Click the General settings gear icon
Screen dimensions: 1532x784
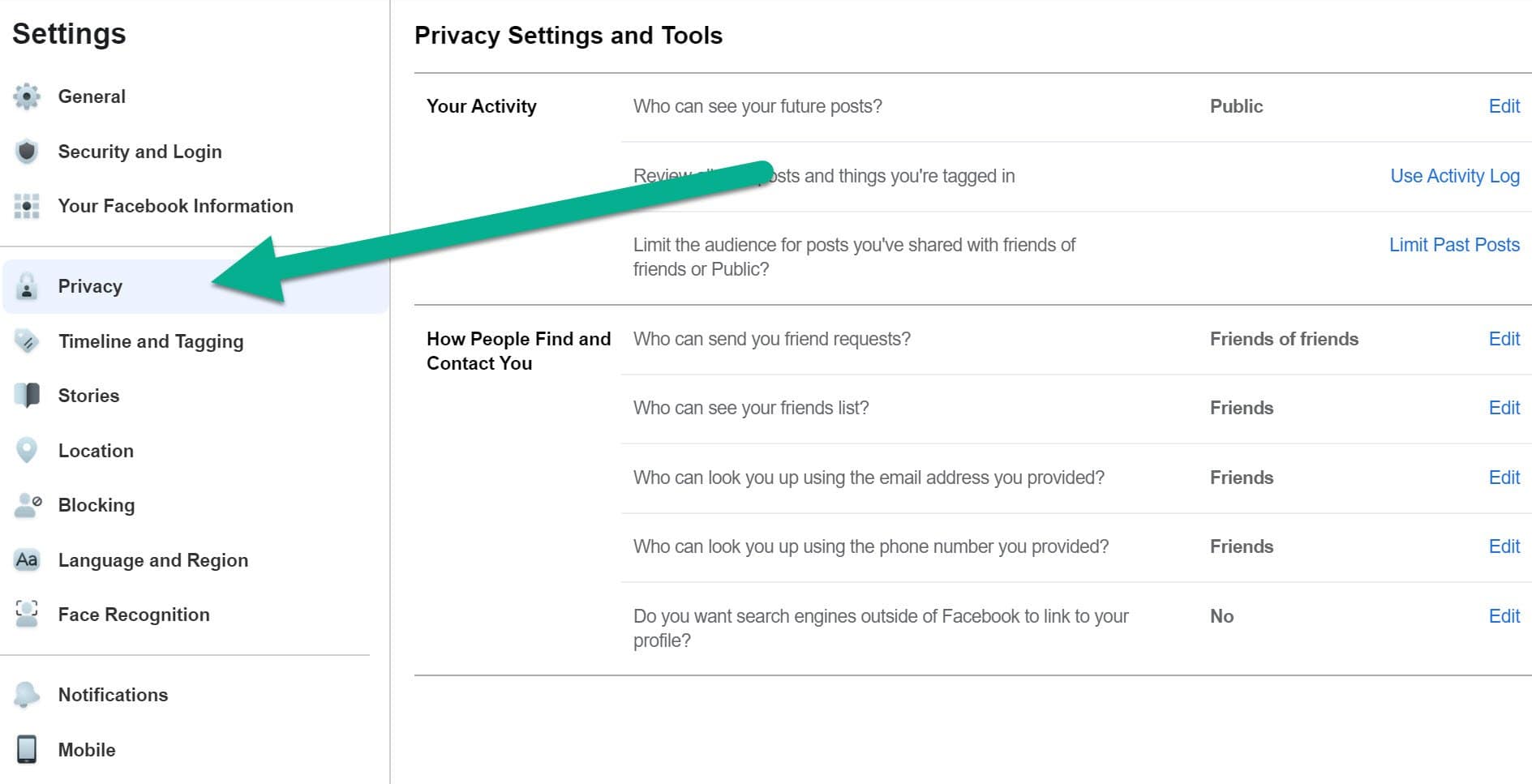tap(27, 96)
